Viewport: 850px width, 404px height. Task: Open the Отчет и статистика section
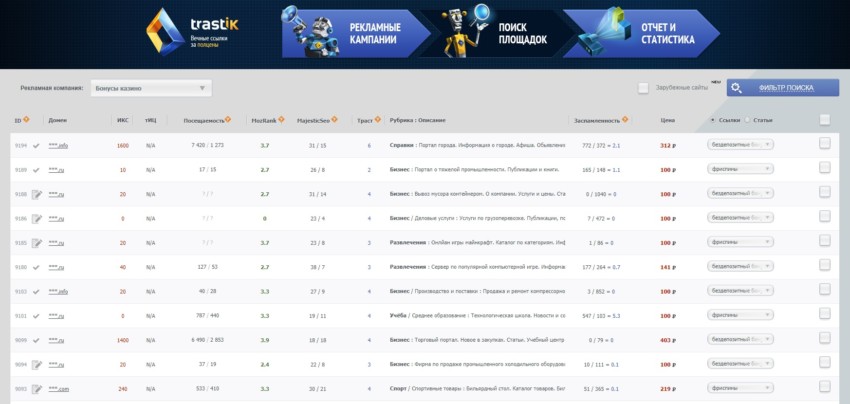click(x=642, y=33)
